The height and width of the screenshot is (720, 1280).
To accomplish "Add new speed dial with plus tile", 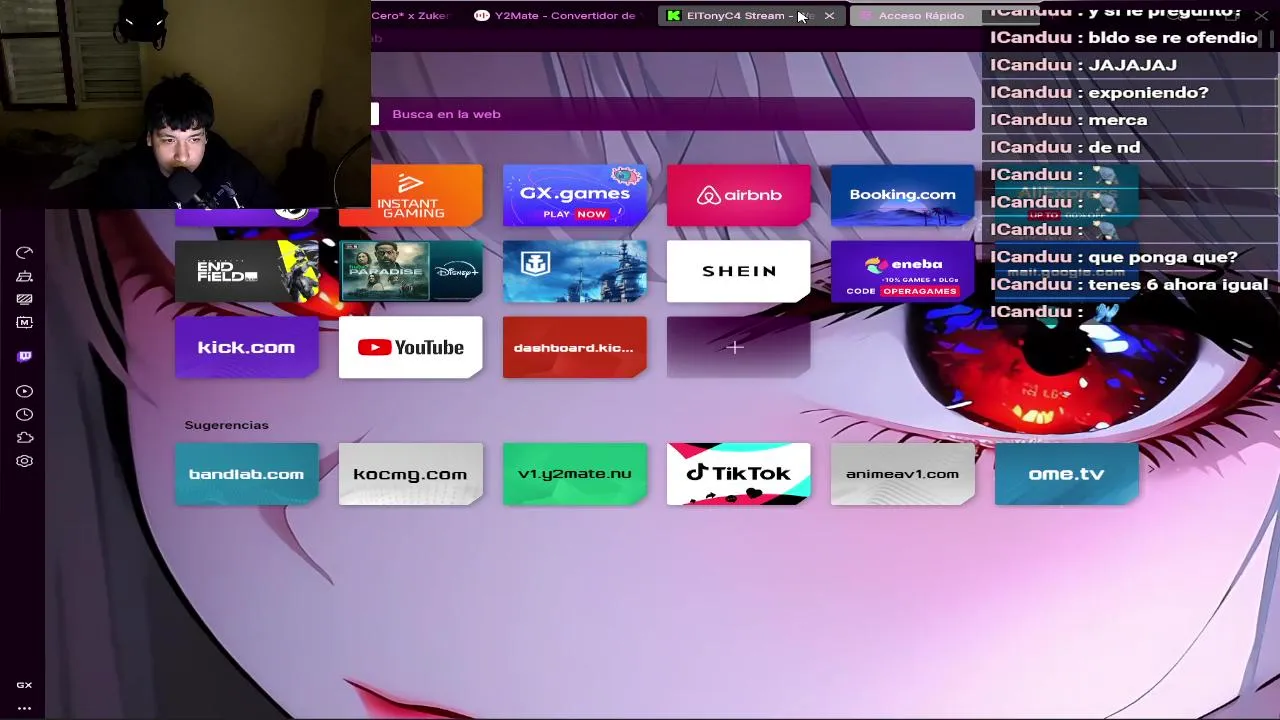I will 738,347.
